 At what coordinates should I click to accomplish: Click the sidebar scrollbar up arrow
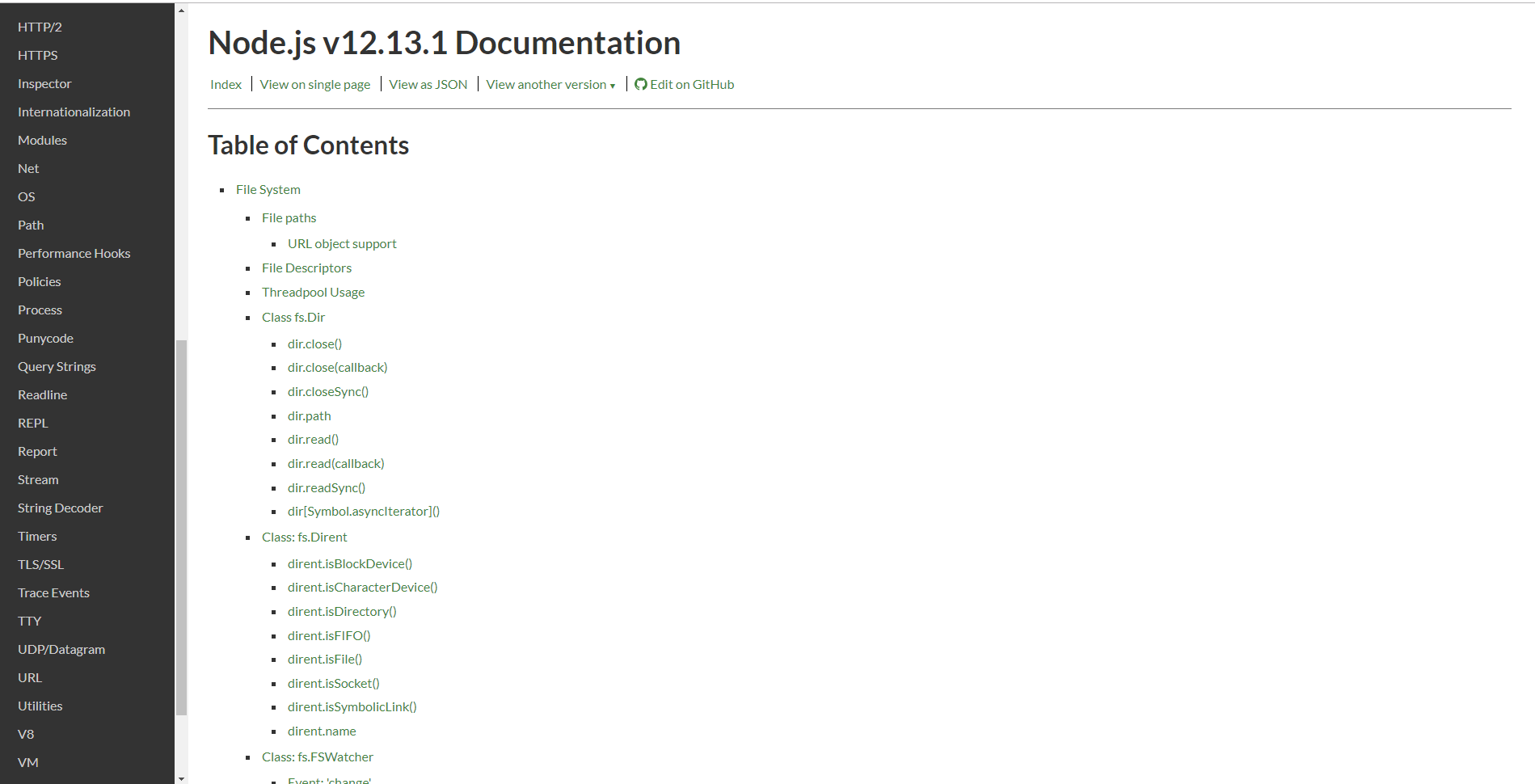pyautogui.click(x=181, y=11)
